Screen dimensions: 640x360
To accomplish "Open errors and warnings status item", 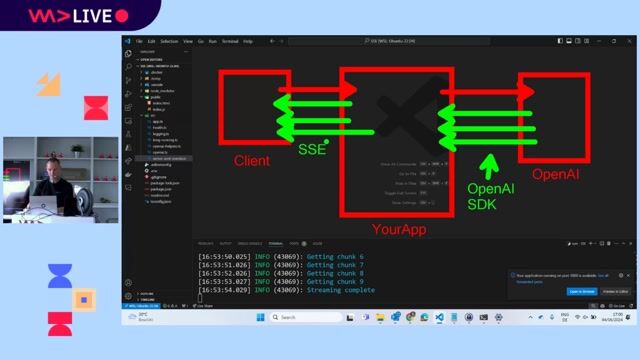I will [170, 306].
